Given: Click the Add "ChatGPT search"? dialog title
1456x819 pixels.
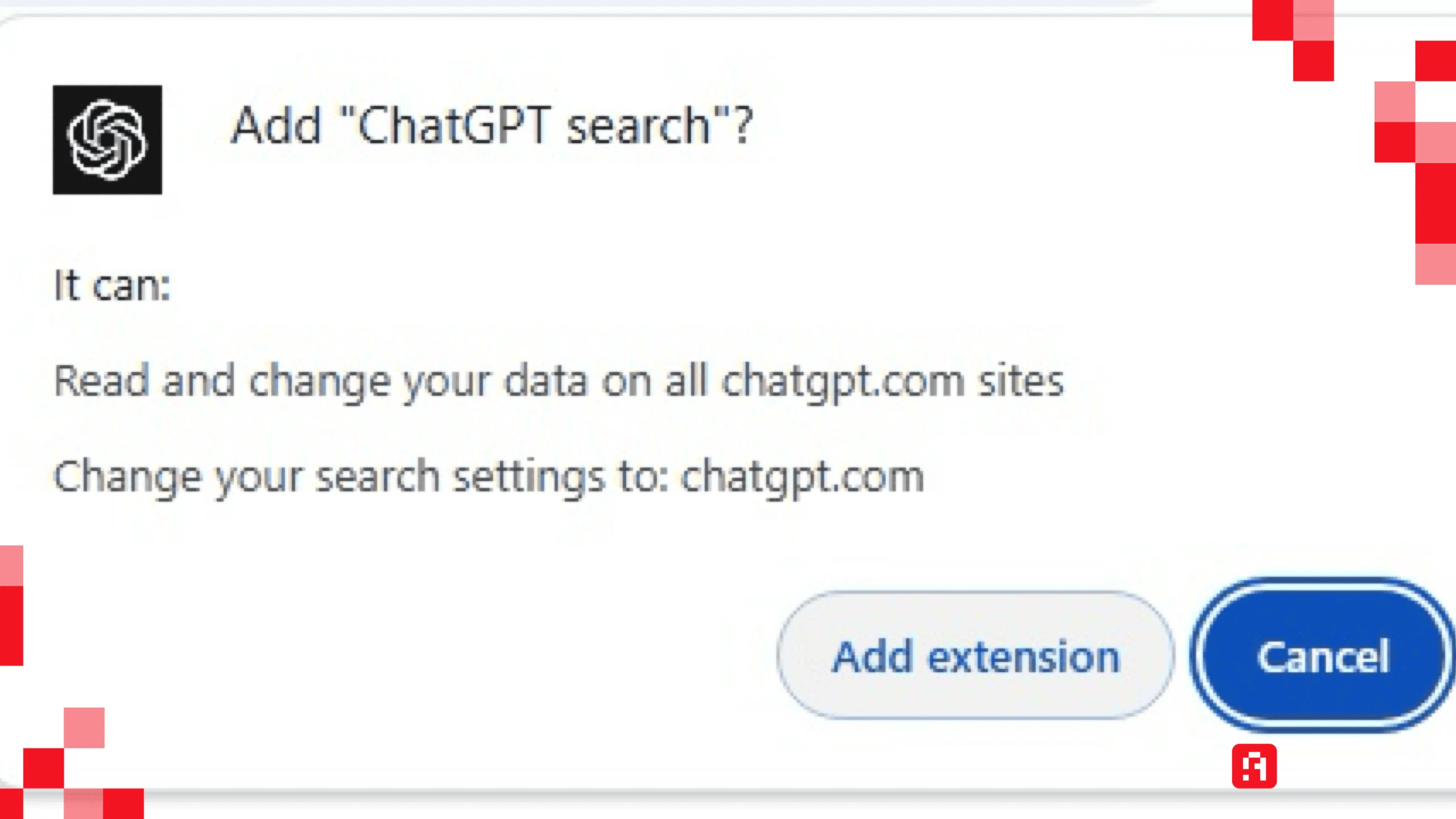Looking at the screenshot, I should click(493, 126).
